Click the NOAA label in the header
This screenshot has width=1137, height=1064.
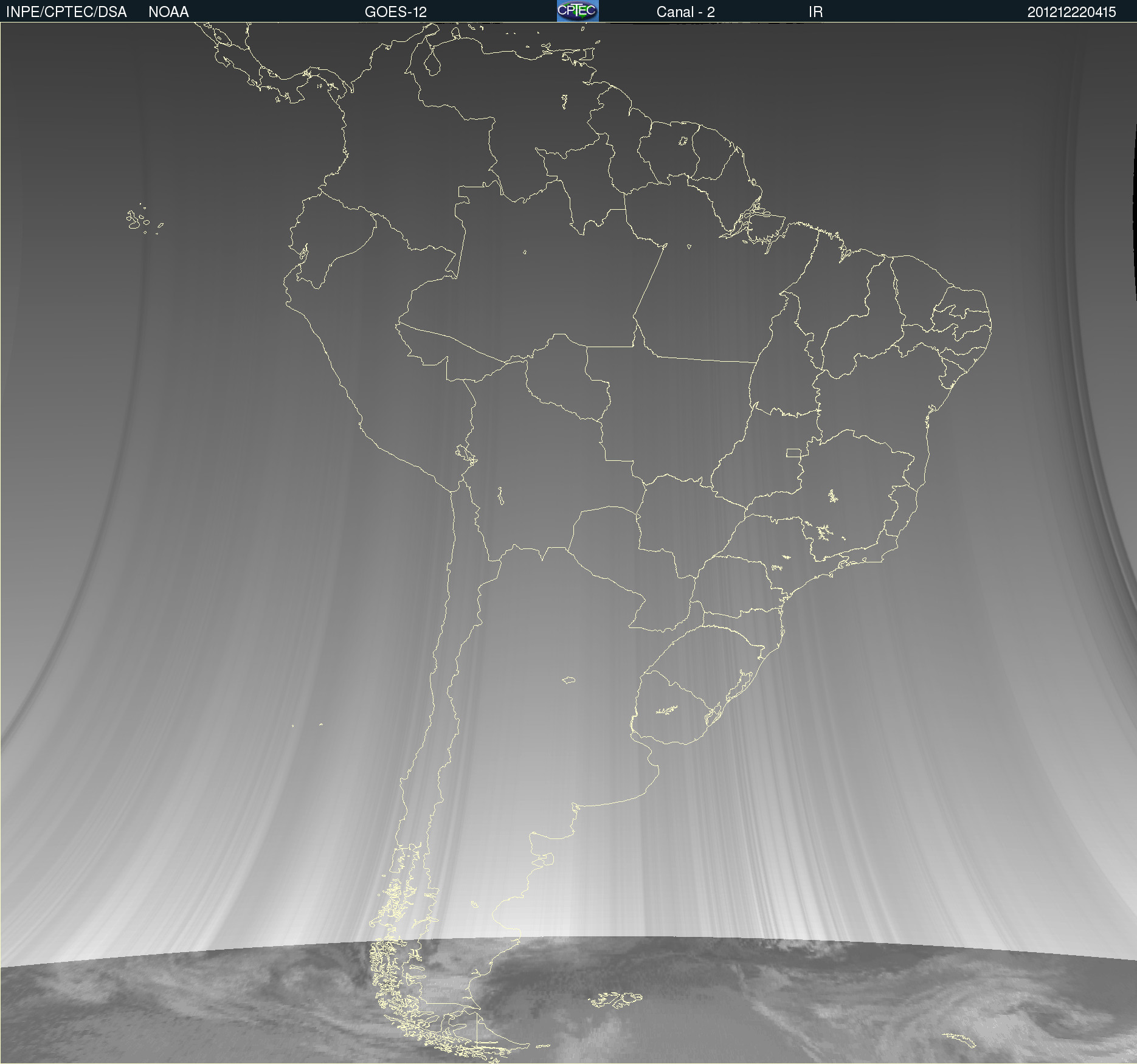(x=168, y=12)
